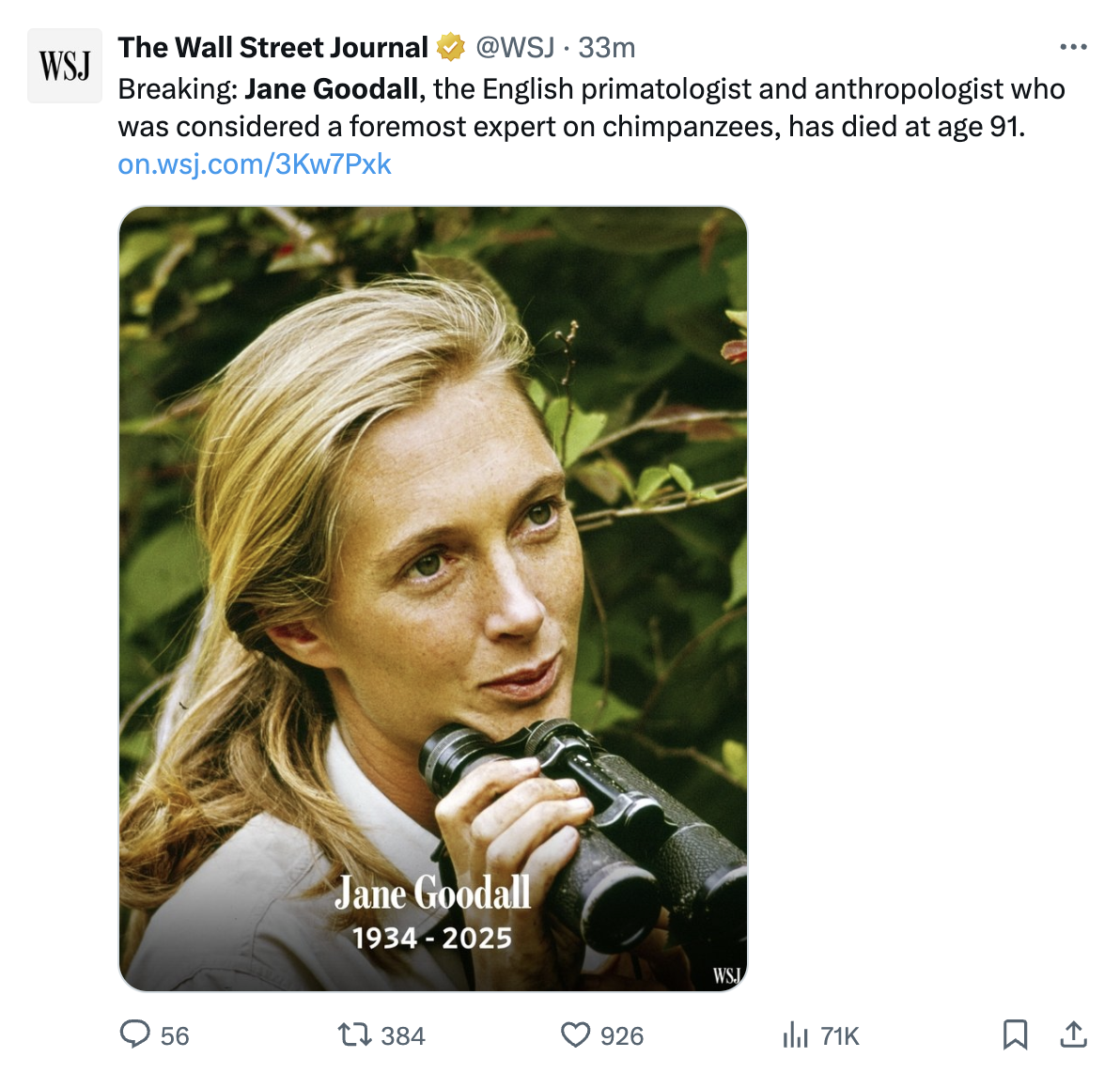Click the WSJ profile avatar
The height and width of the screenshot is (1073, 1120).
pyautogui.click(x=65, y=65)
